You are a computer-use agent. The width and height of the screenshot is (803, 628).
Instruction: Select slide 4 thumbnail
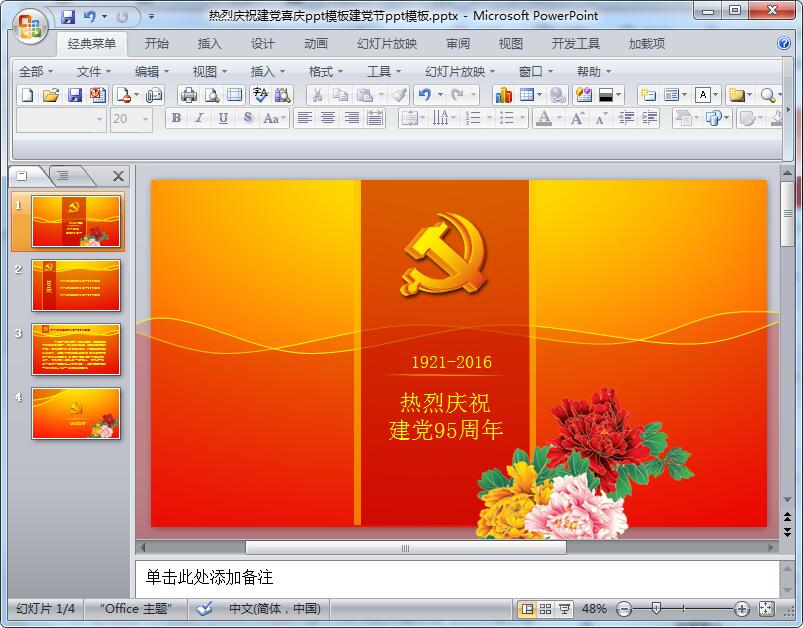pyautogui.click(x=76, y=413)
